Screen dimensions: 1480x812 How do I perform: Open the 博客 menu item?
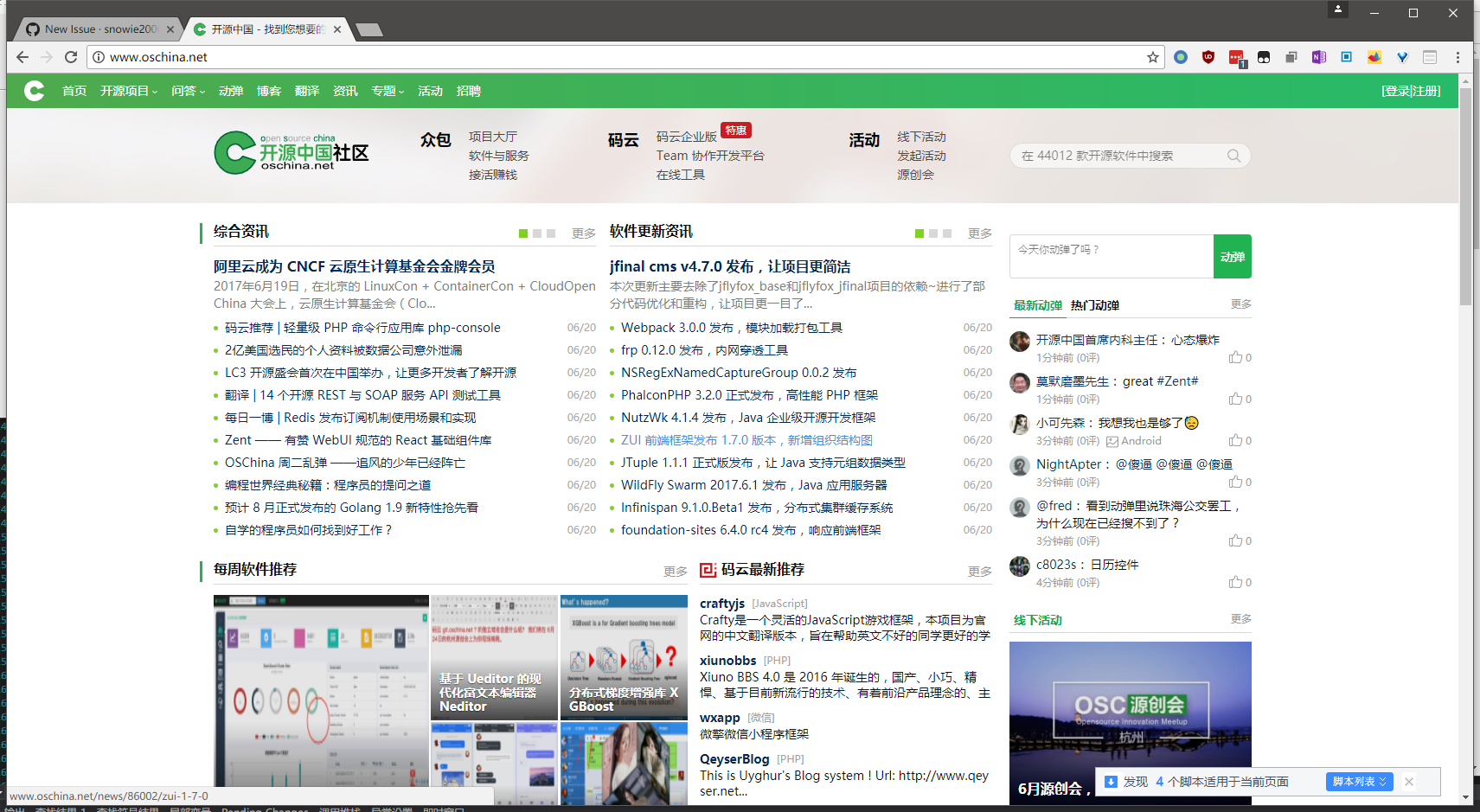pos(269,91)
